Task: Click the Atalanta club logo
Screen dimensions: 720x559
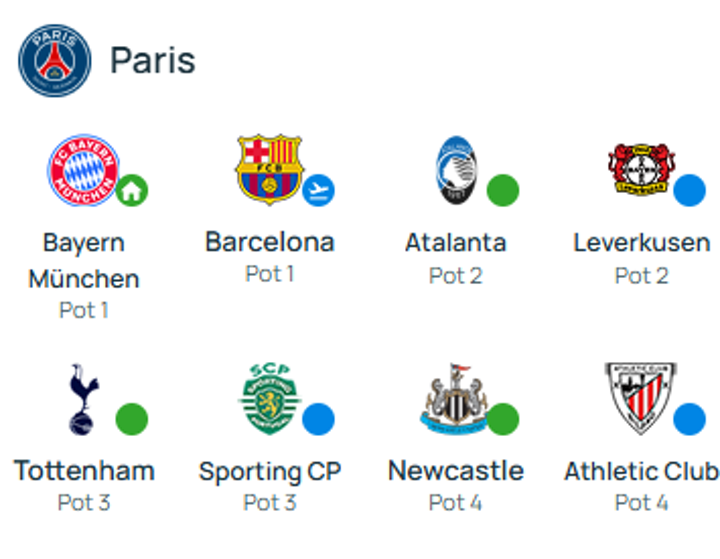Action: point(455,170)
